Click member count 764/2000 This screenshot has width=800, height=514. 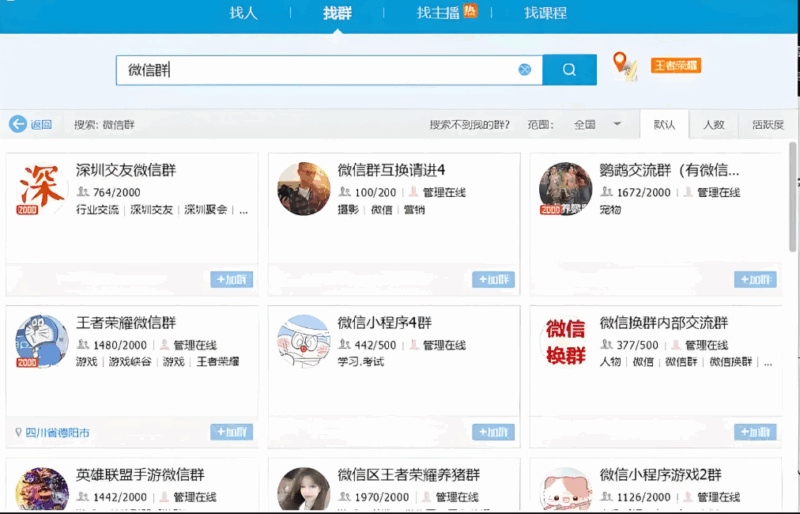click(x=116, y=192)
